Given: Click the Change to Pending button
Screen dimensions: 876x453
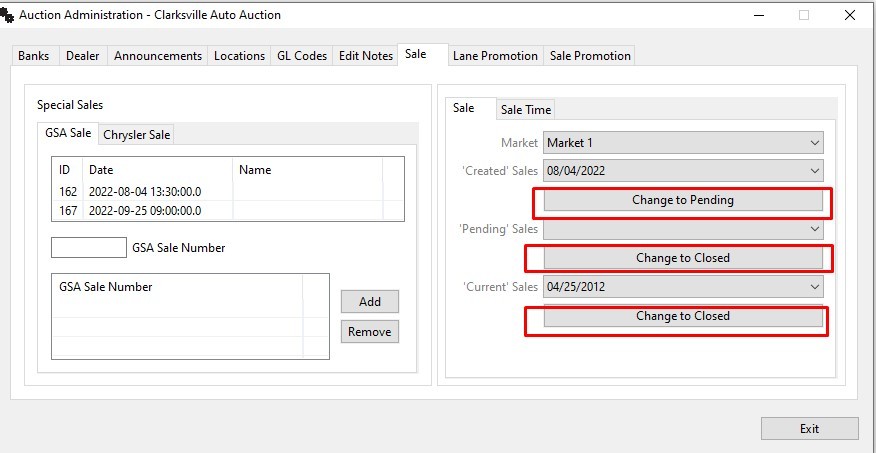Looking at the screenshot, I should 683,200.
